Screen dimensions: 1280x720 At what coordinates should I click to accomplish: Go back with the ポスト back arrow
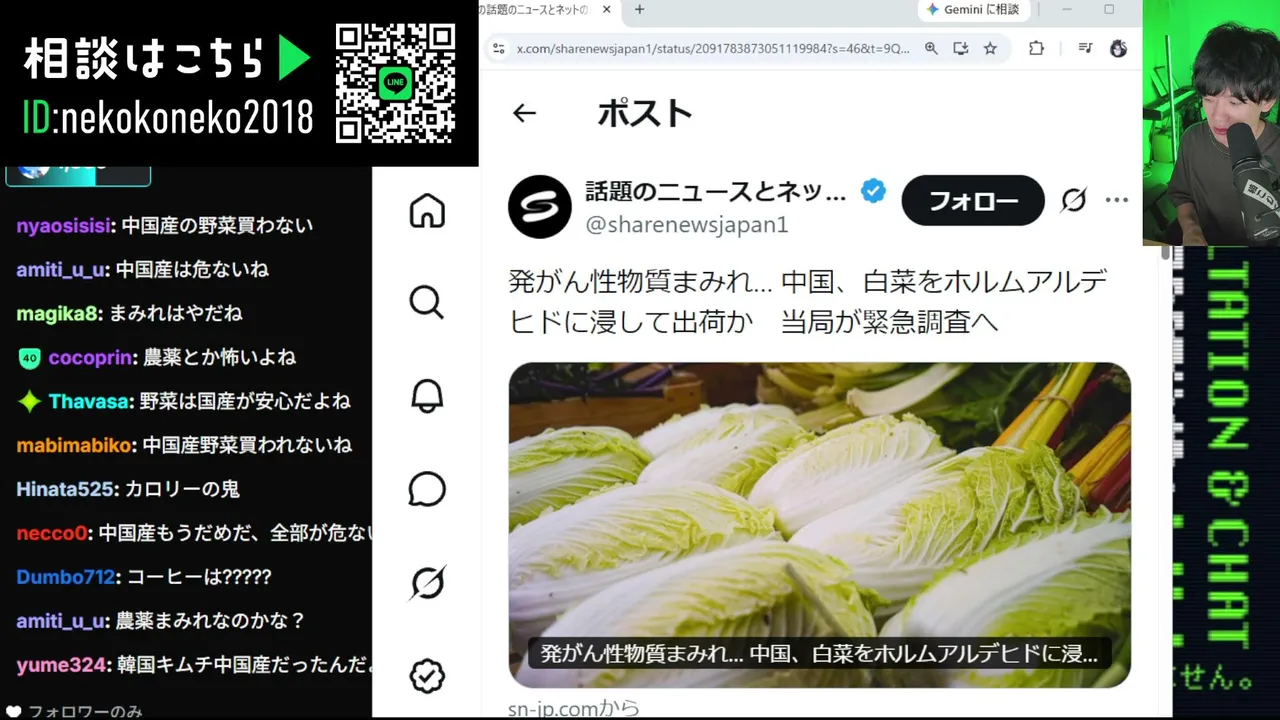[524, 113]
